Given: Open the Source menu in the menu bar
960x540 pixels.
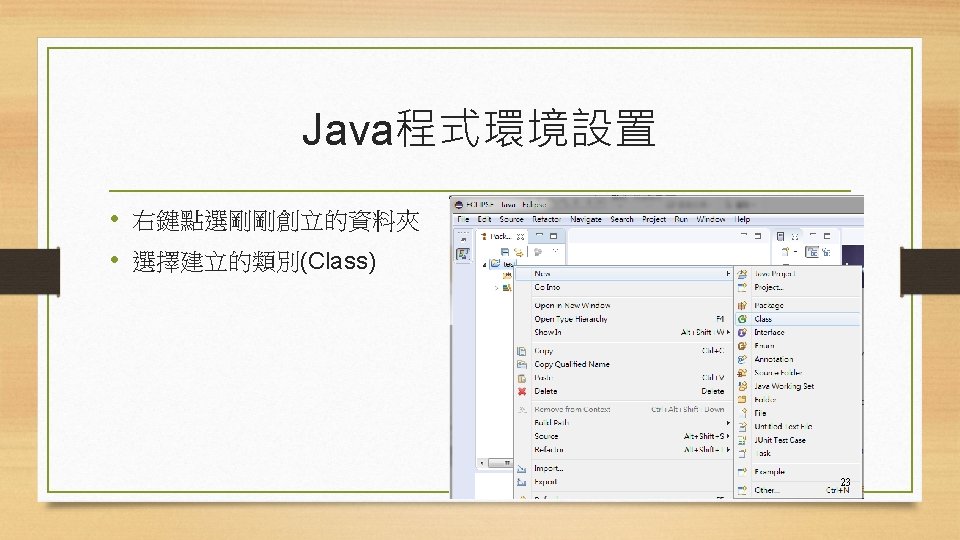Looking at the screenshot, I should (511, 219).
